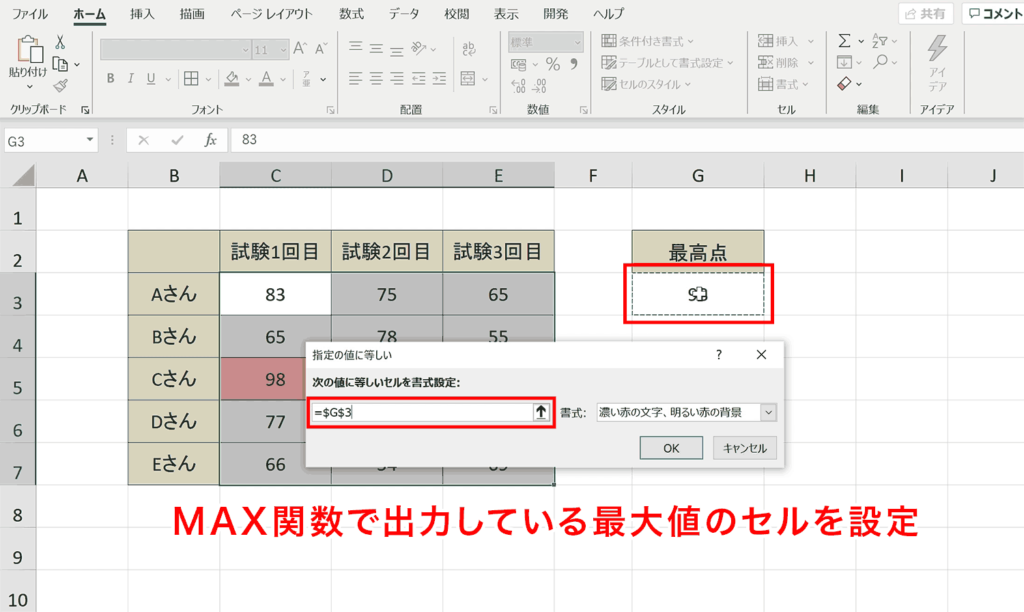1024x612 pixels.
Task: Open the 書式 format style combo box
Action: (x=686, y=412)
